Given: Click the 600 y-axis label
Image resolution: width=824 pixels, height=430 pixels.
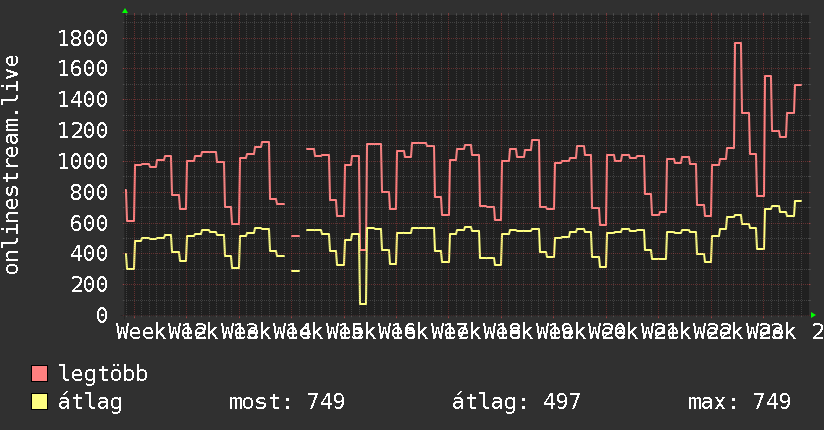Looking at the screenshot, I should click(x=89, y=223).
